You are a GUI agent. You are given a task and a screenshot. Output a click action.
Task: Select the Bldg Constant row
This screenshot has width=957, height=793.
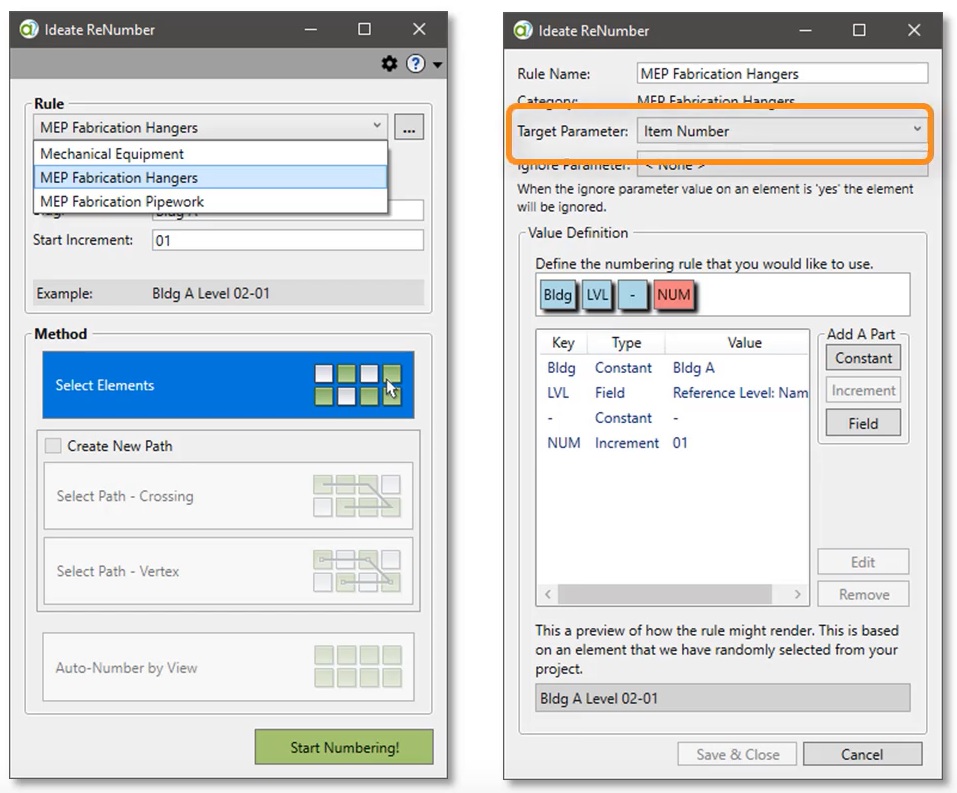coord(673,368)
